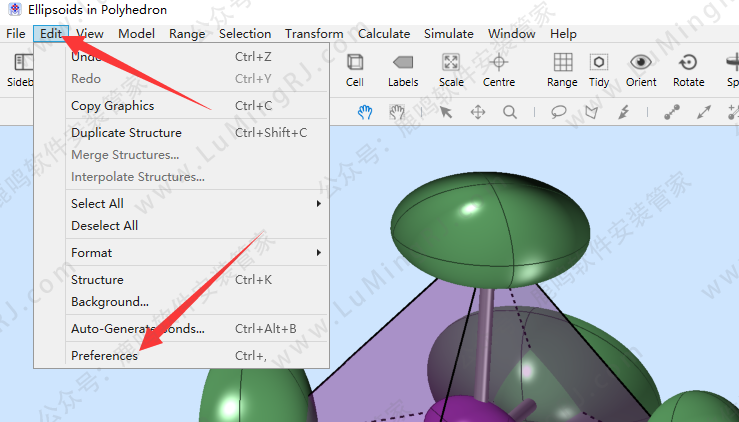The image size is (739, 422).
Task: Select the arrow pointer tool
Action: click(x=446, y=112)
